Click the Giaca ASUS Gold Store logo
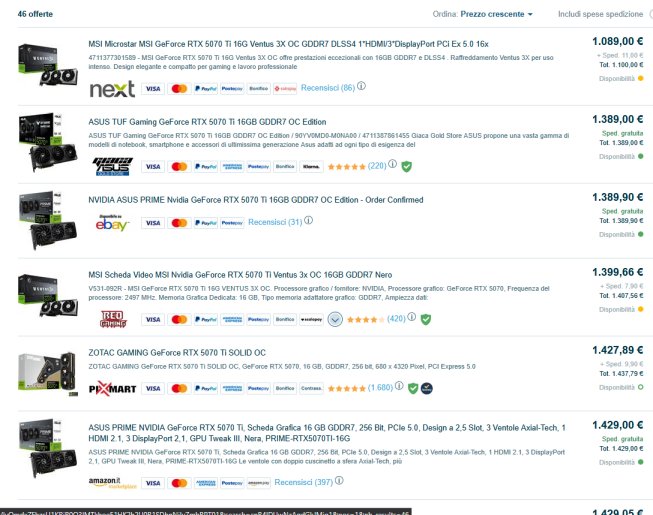The image size is (653, 515). tap(112, 167)
